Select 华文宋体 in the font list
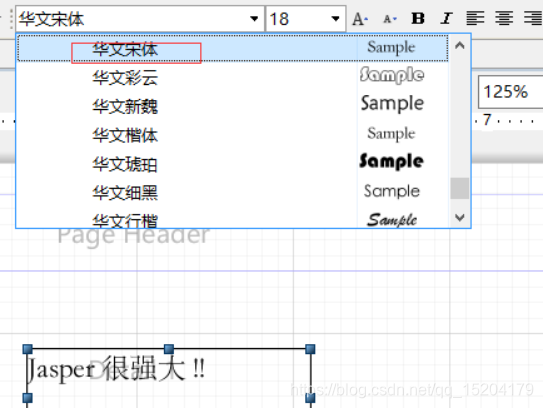The image size is (543, 408). pos(233,48)
